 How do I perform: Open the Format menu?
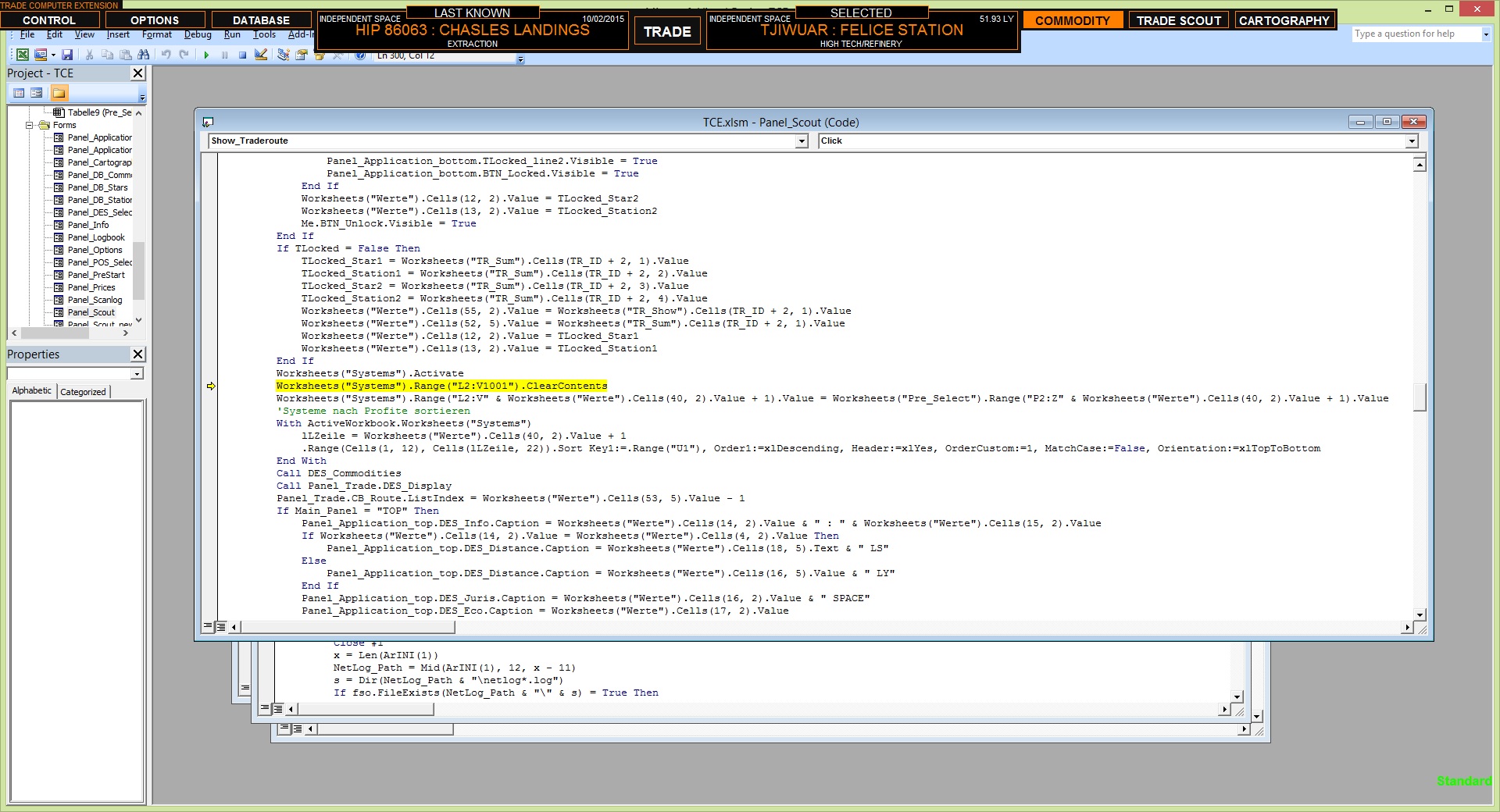(157, 34)
